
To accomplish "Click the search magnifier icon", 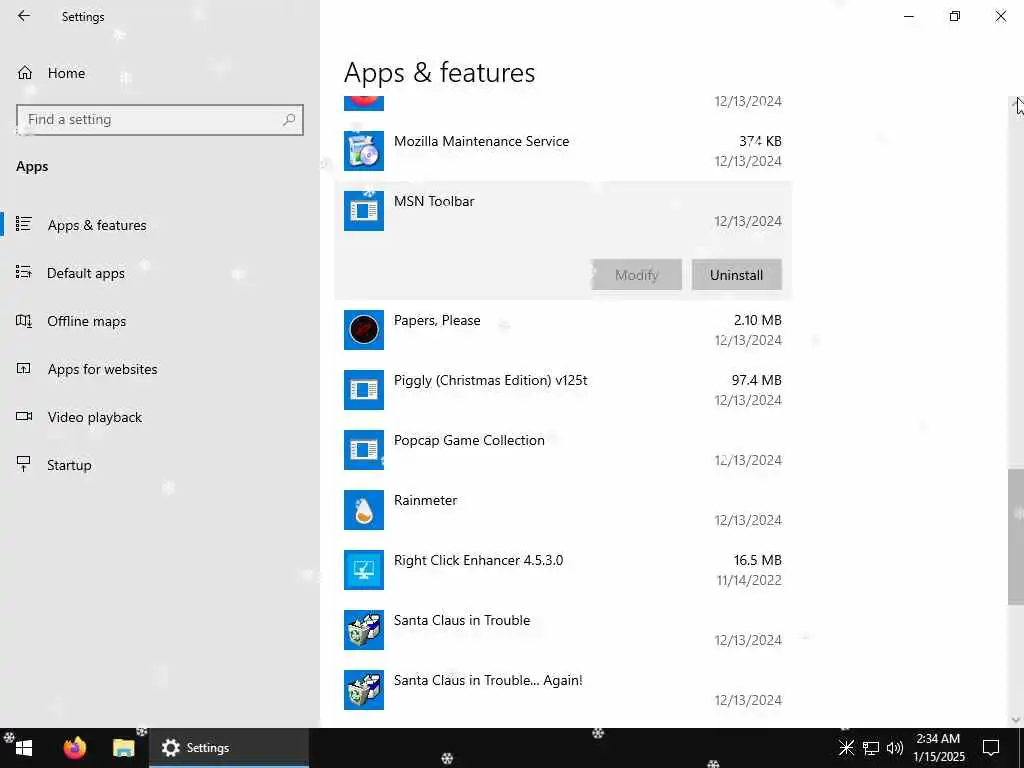I will tap(289, 120).
